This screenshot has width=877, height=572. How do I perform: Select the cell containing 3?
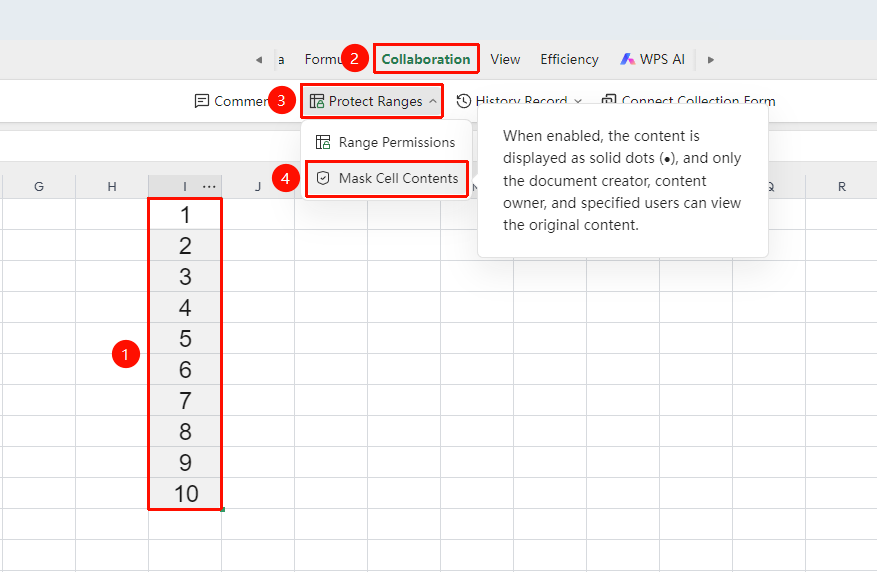coord(185,276)
